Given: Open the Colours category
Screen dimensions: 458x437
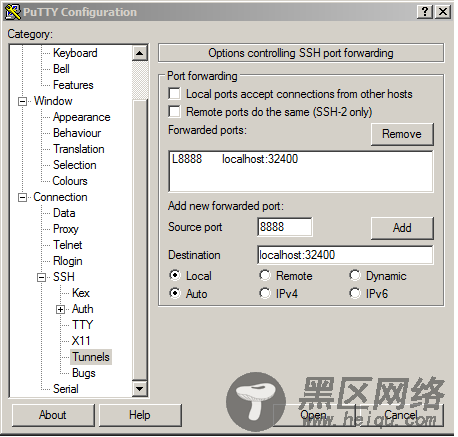Looking at the screenshot, I should pos(70,181).
